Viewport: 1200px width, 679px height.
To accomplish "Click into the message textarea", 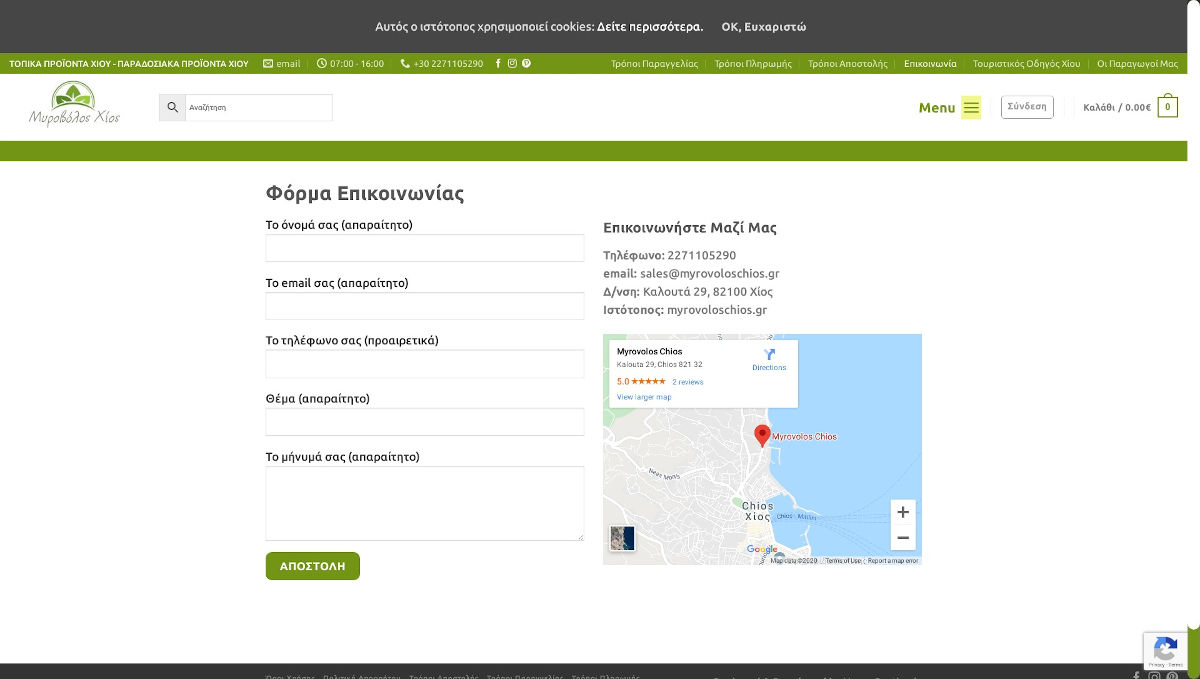I will pos(424,503).
